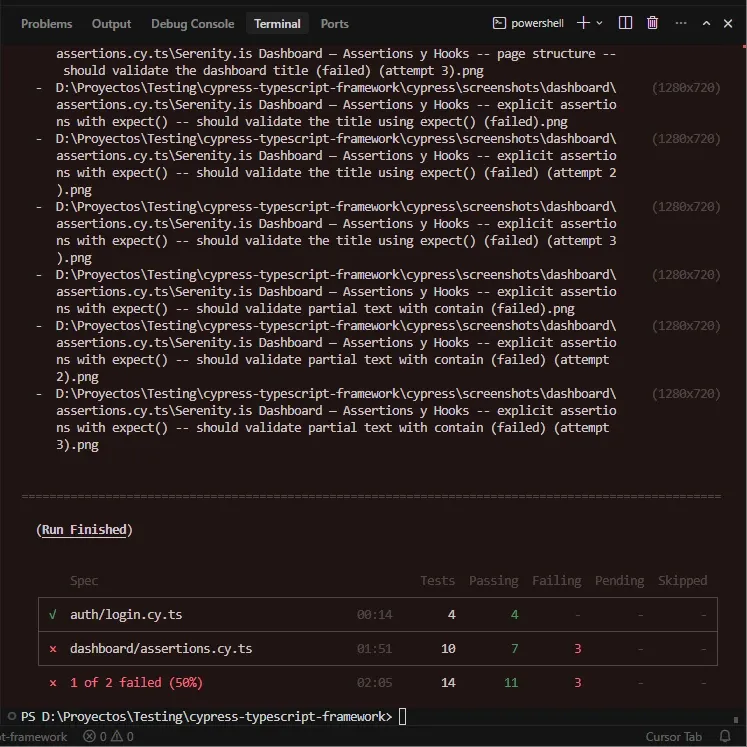Viewport: 747px width, 747px height.
Task: Click the '1 of 2 failed (50%)' summary
Action: (136, 682)
